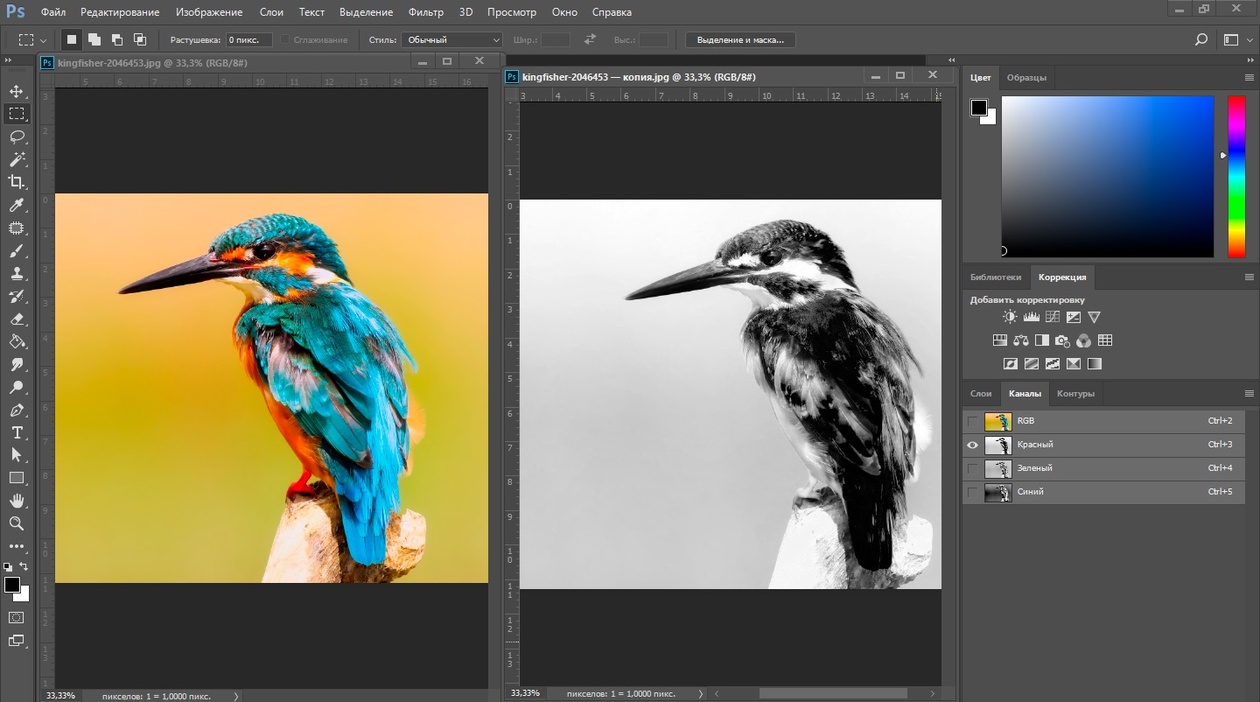Image resolution: width=1260 pixels, height=702 pixels.
Task: Select the Horizontal Type tool
Action: pos(16,433)
